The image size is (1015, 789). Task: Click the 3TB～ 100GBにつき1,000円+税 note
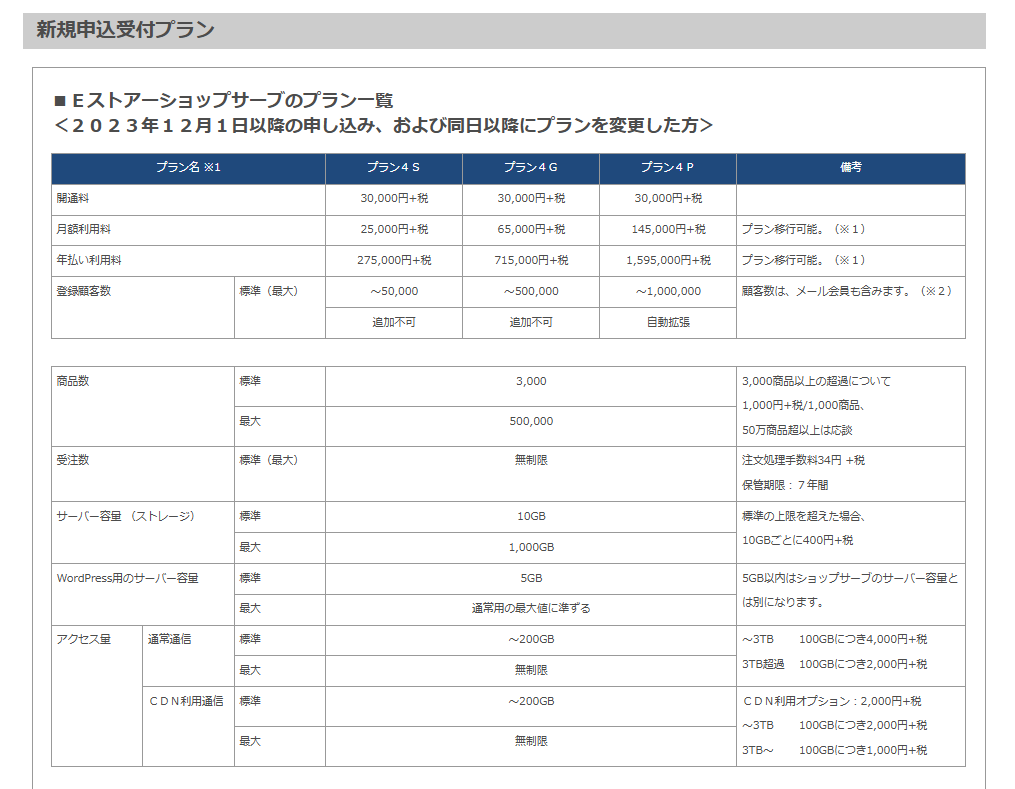pos(834,750)
